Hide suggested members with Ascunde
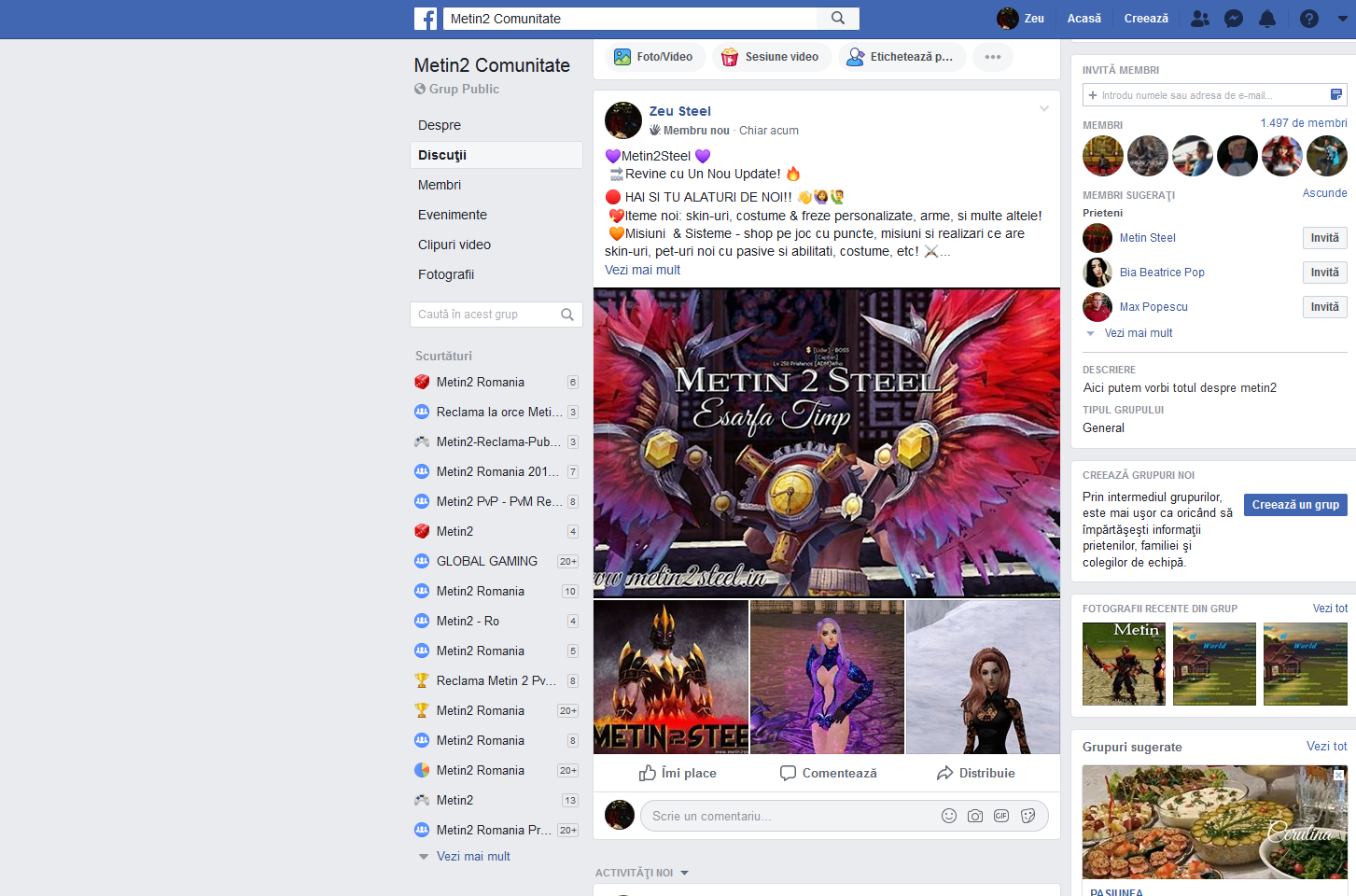This screenshot has height=896, width=1356. (x=1325, y=193)
